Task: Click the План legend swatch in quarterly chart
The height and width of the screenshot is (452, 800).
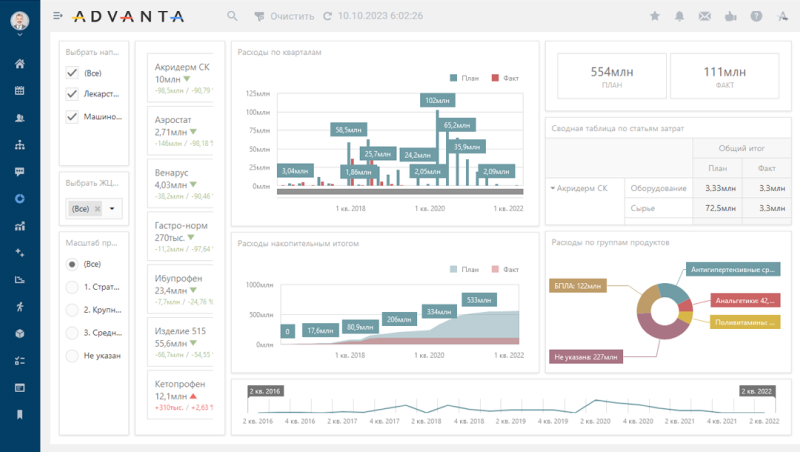Action: (454, 76)
